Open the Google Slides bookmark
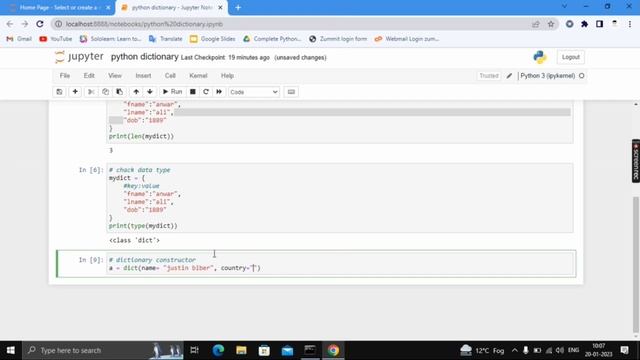This screenshot has width=640, height=360. [x=213, y=39]
